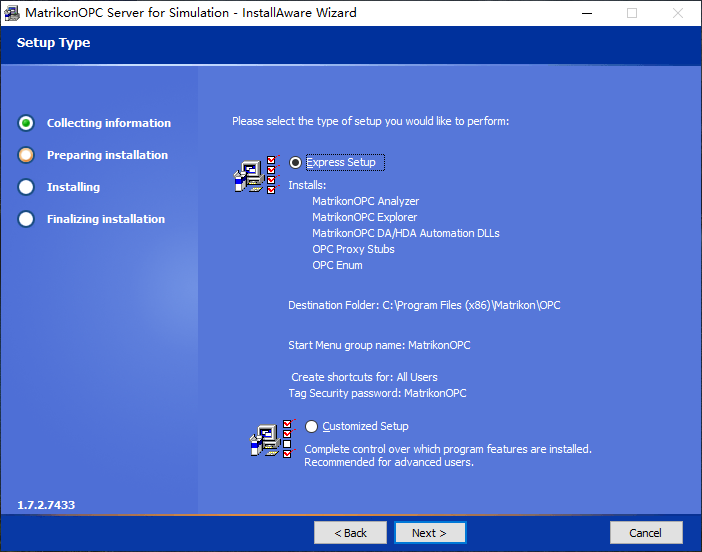This screenshot has width=702, height=552.
Task: Cancel the installation wizard
Action: click(646, 533)
